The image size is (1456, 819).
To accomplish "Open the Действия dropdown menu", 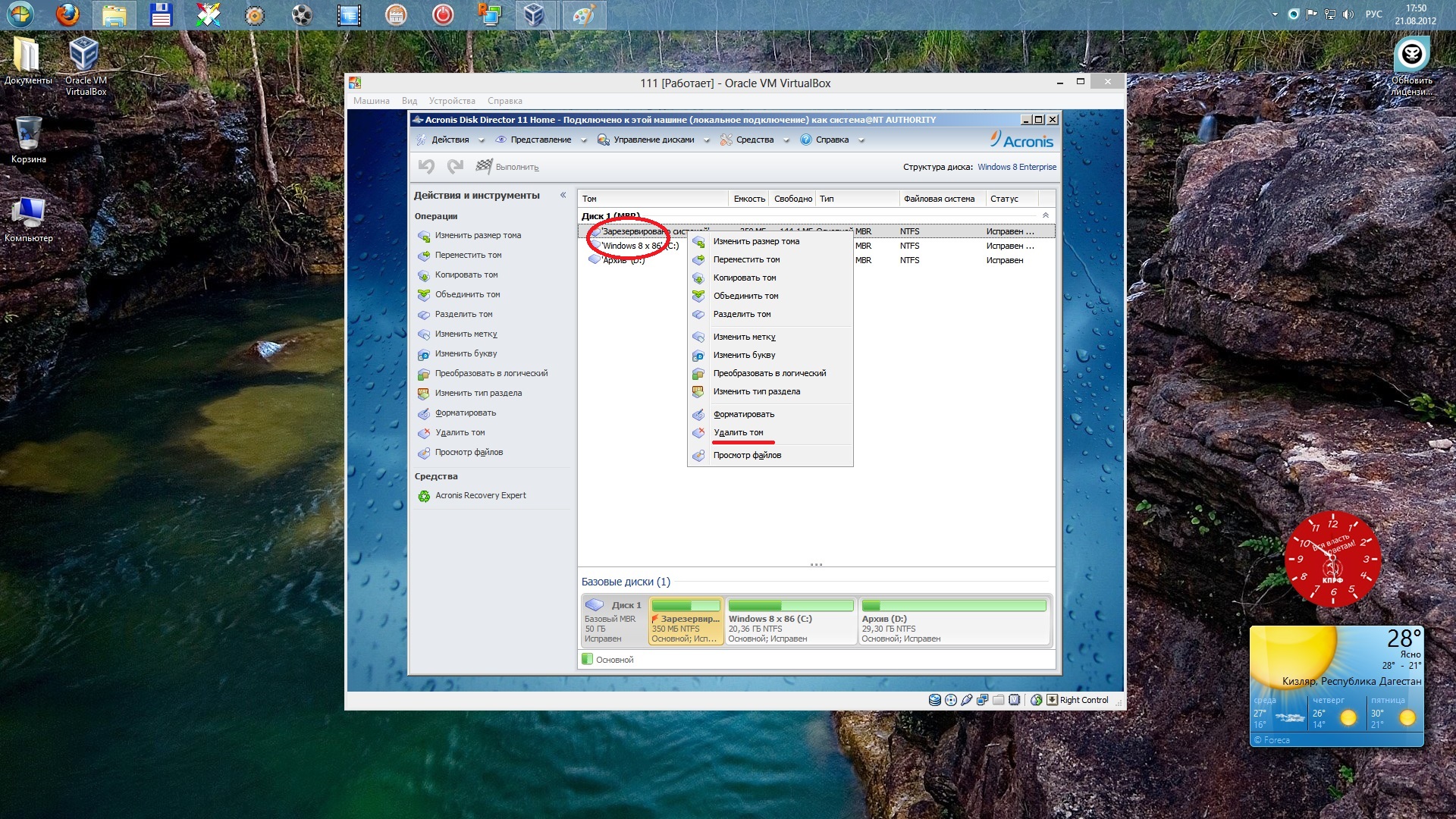I will pyautogui.click(x=450, y=140).
